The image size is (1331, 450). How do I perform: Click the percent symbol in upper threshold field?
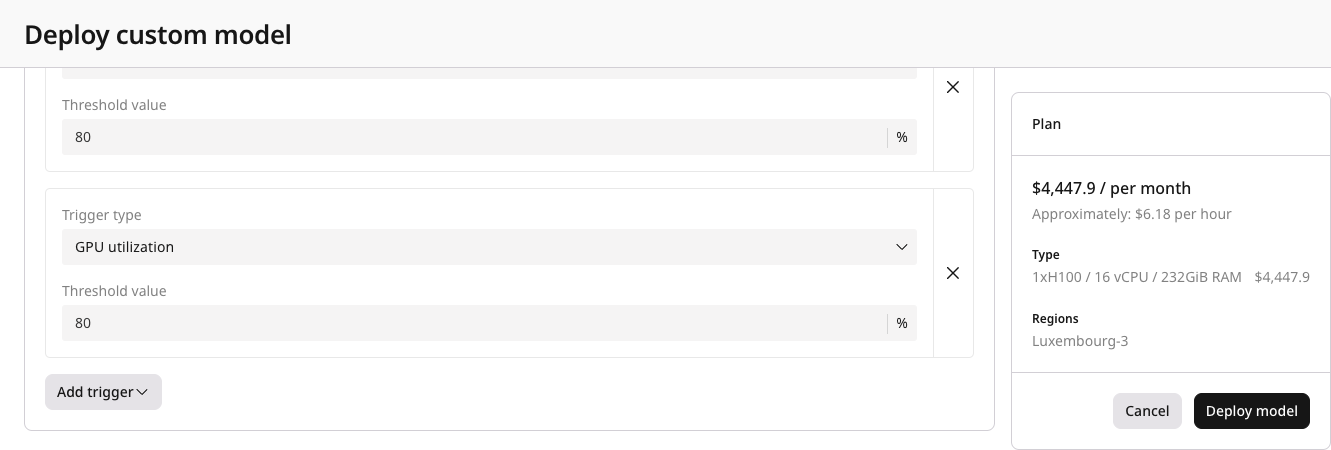click(x=902, y=137)
